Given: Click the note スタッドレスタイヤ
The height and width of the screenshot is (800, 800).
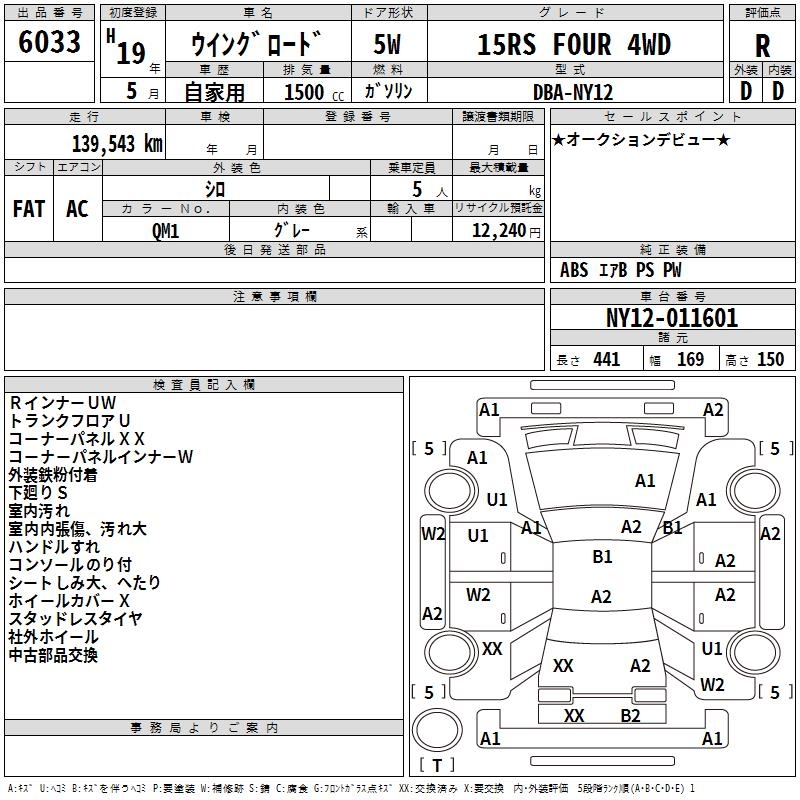Looking at the screenshot, I should pyautogui.click(x=76, y=619).
